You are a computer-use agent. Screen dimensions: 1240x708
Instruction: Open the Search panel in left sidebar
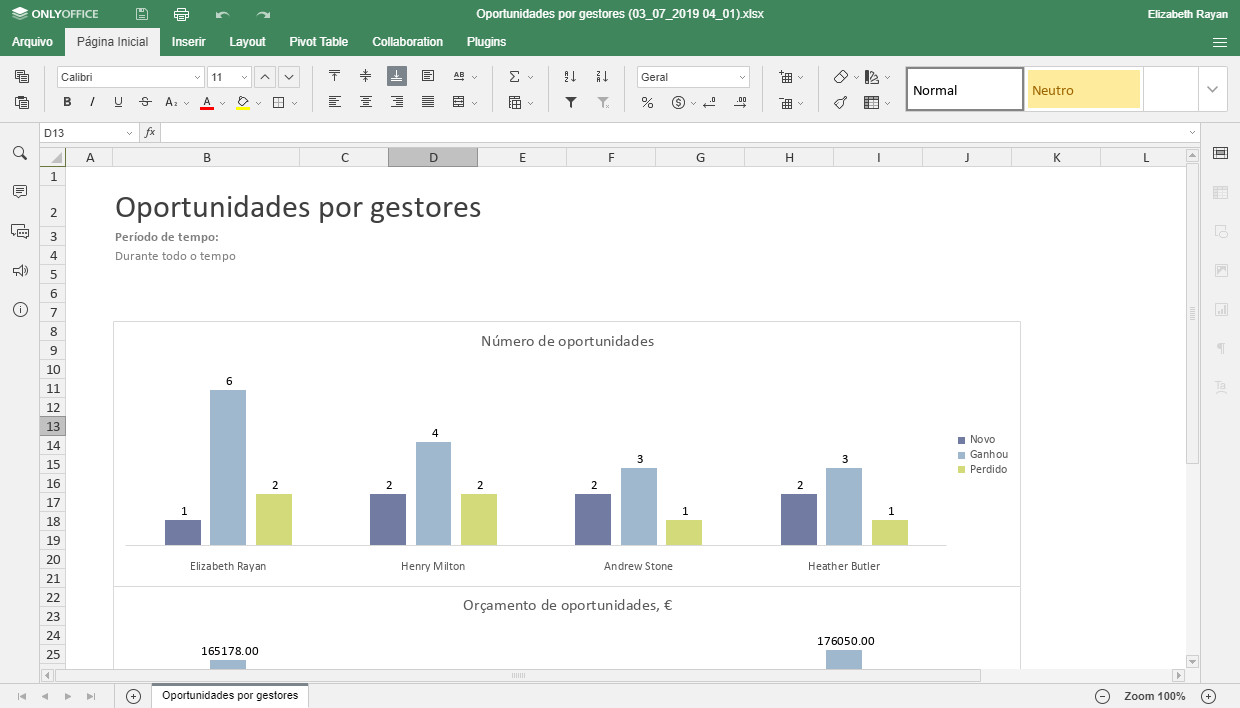click(x=19, y=153)
